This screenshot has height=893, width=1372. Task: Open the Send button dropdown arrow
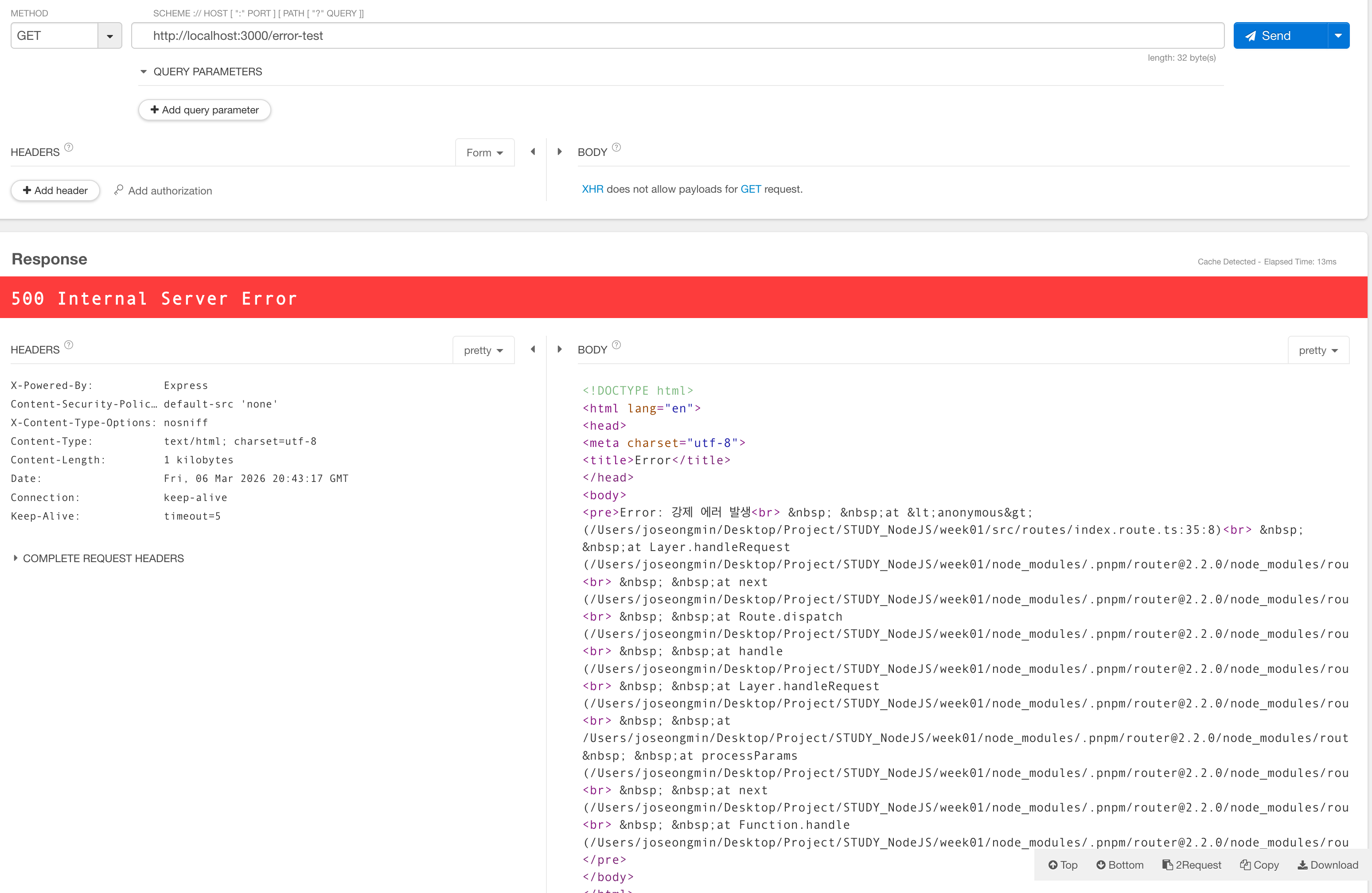(x=1338, y=36)
